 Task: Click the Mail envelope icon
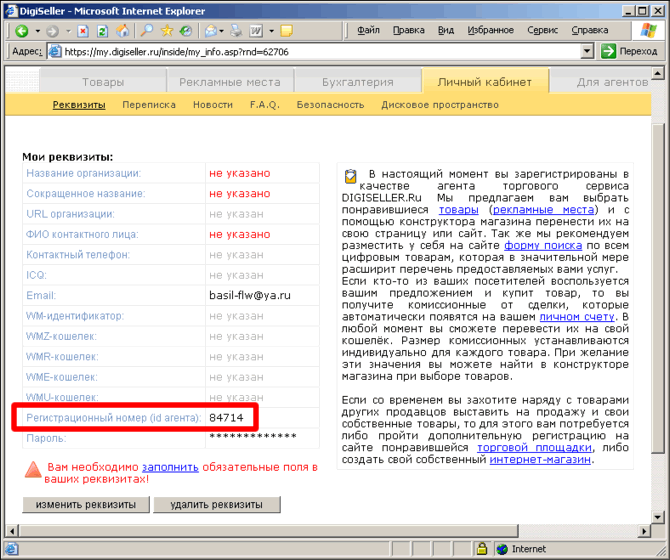click(210, 31)
